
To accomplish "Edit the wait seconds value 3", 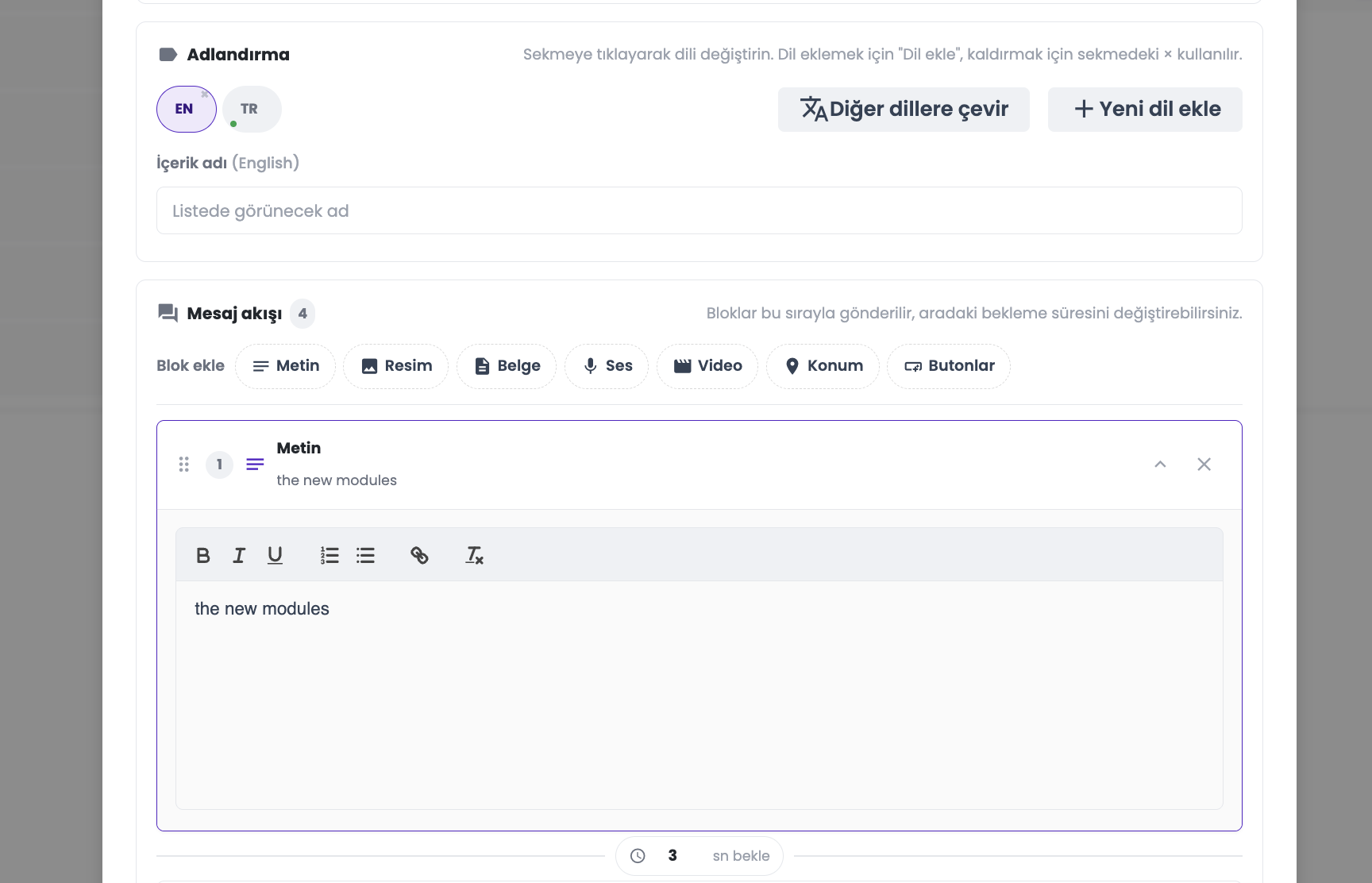I will pyautogui.click(x=673, y=856).
